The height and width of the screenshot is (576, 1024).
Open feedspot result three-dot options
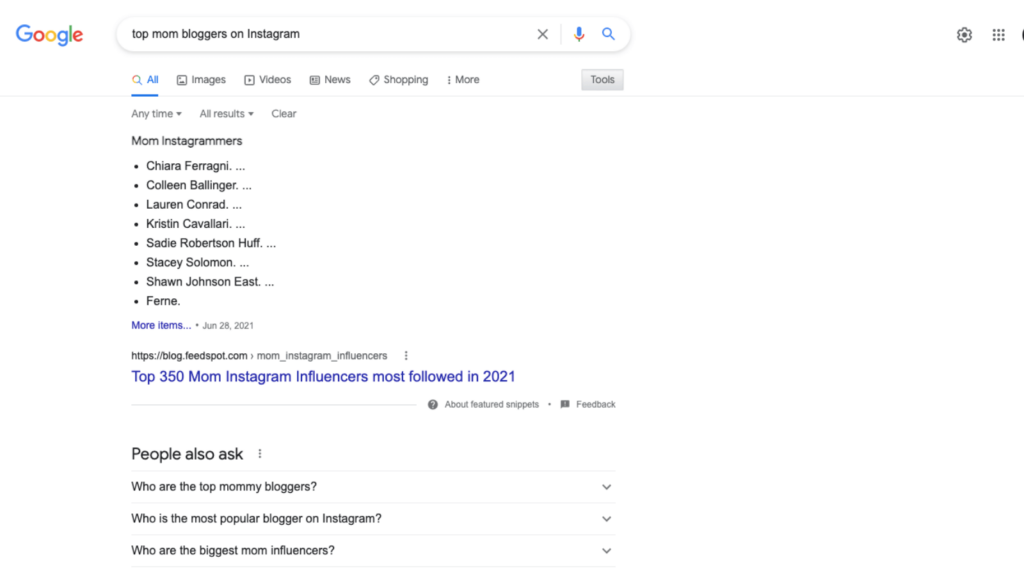406,356
